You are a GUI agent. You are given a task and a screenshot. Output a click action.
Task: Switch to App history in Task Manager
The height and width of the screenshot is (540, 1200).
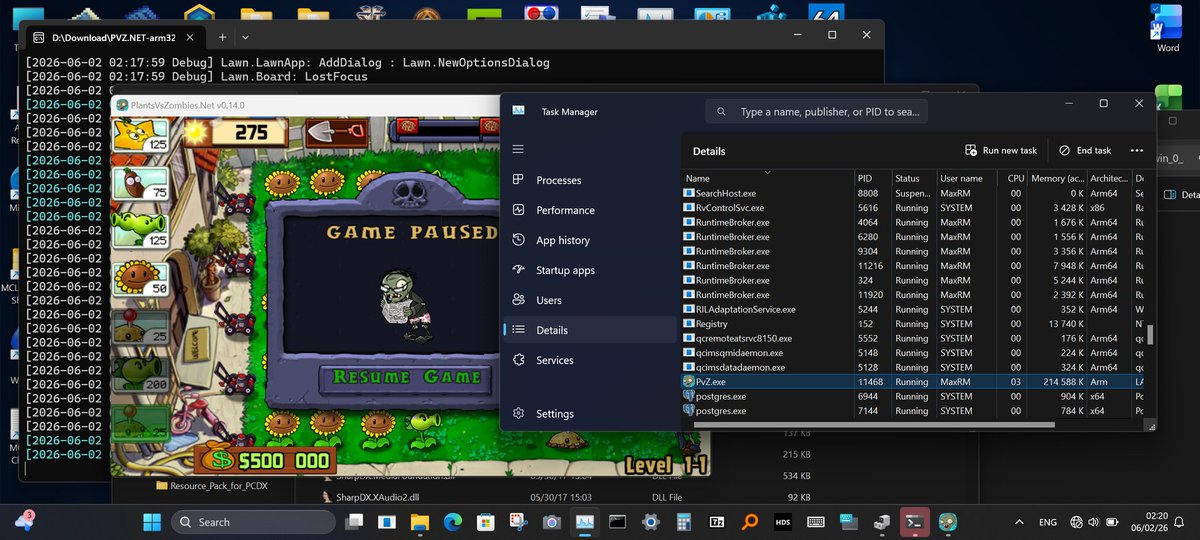click(592, 240)
